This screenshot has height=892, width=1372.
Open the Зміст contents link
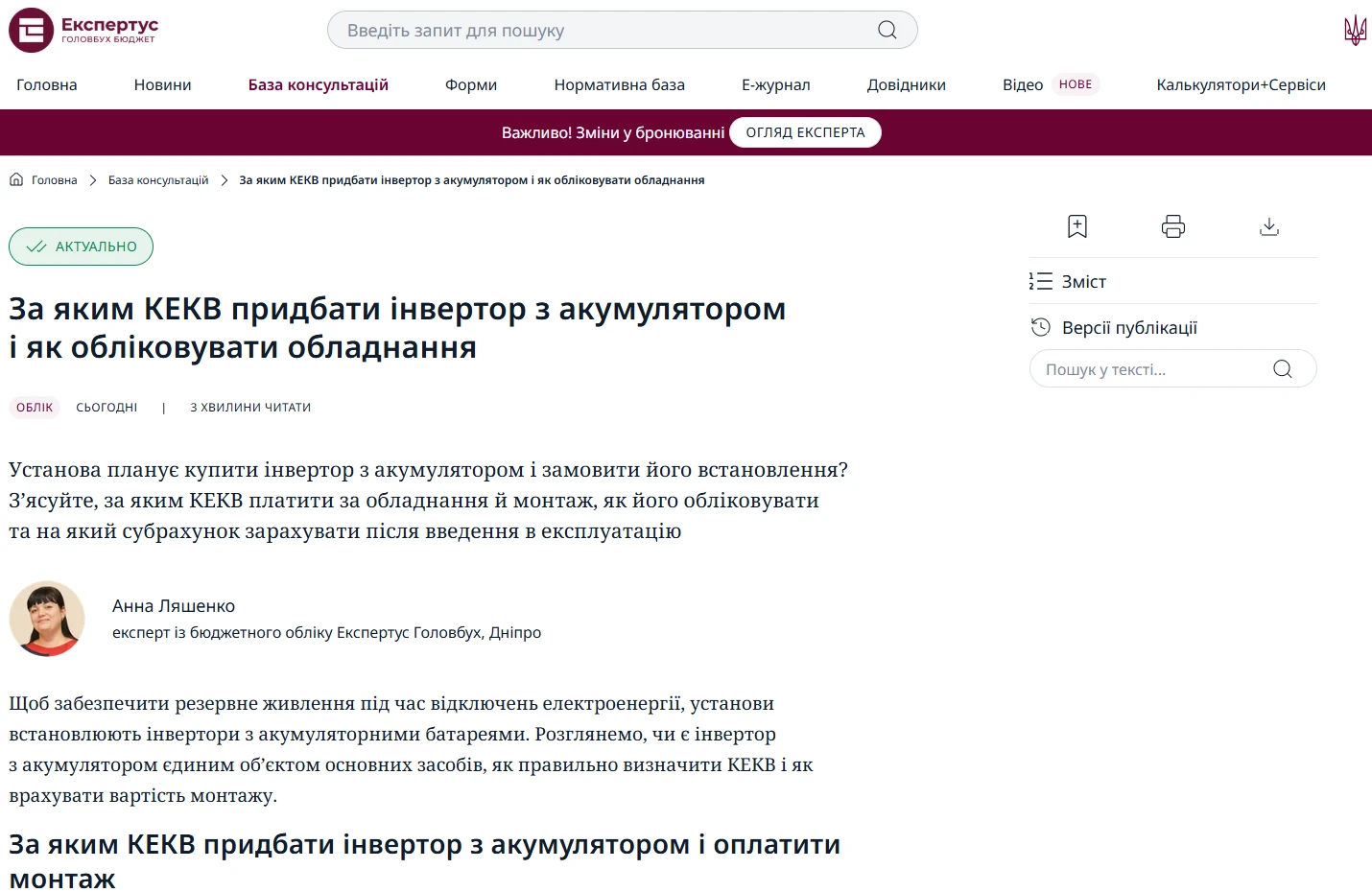1084,281
